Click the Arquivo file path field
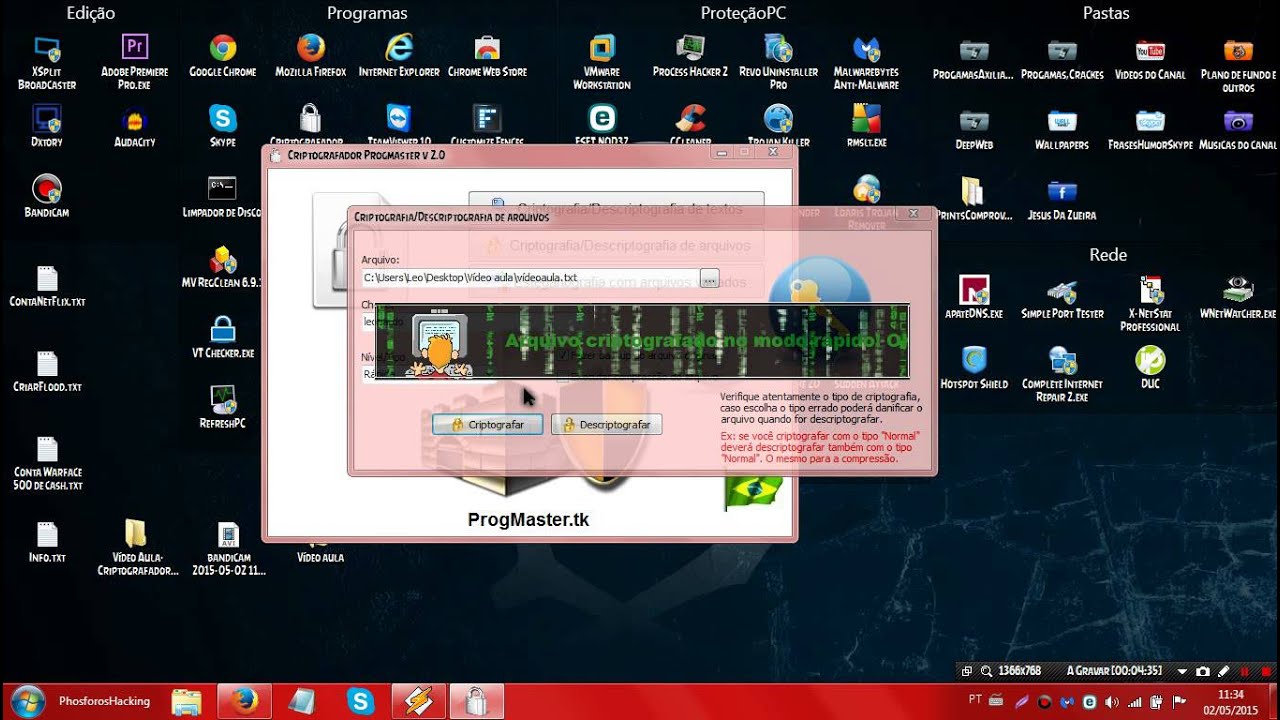1280x720 pixels. (x=530, y=278)
